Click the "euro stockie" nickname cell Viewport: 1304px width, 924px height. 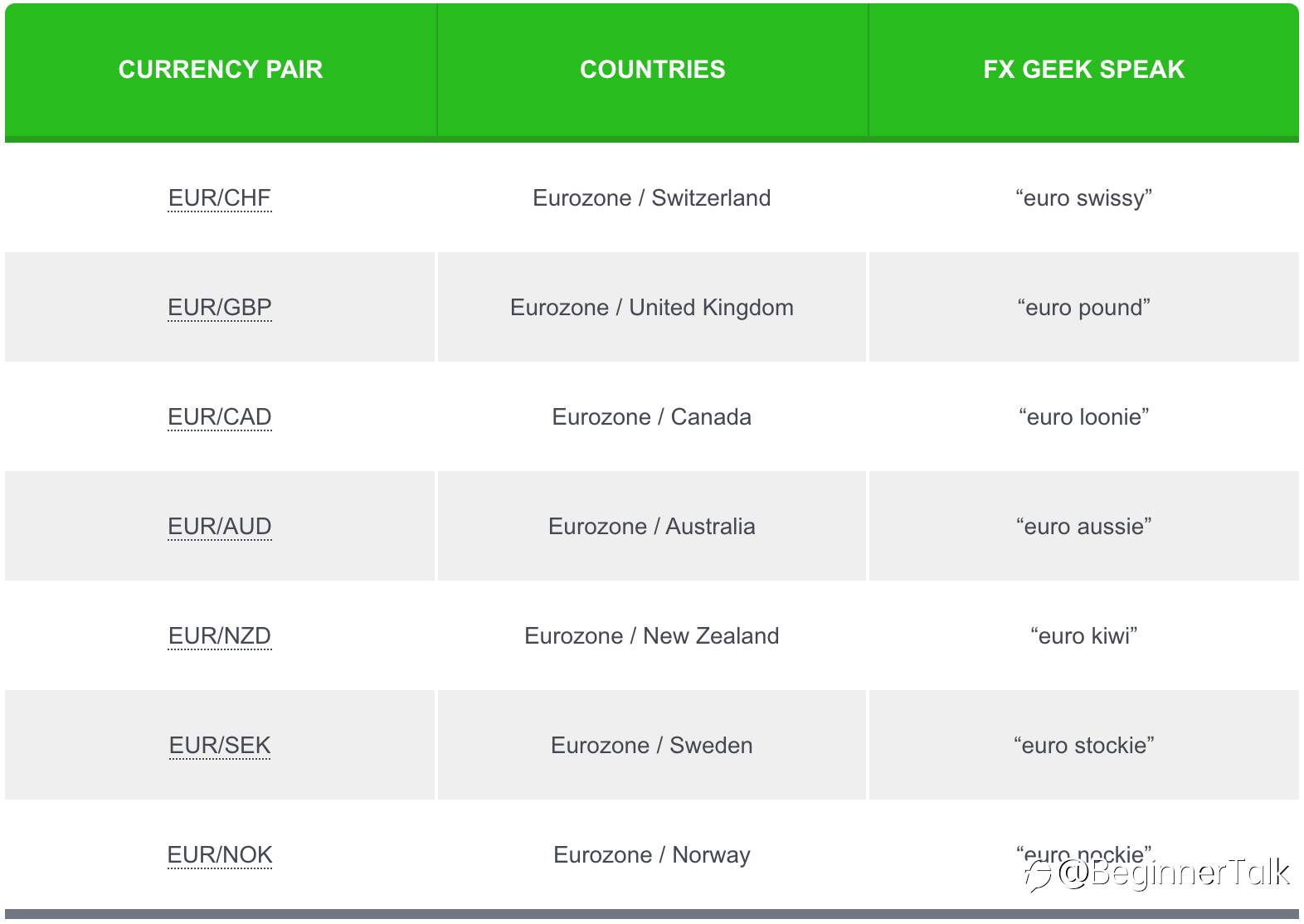1084,745
